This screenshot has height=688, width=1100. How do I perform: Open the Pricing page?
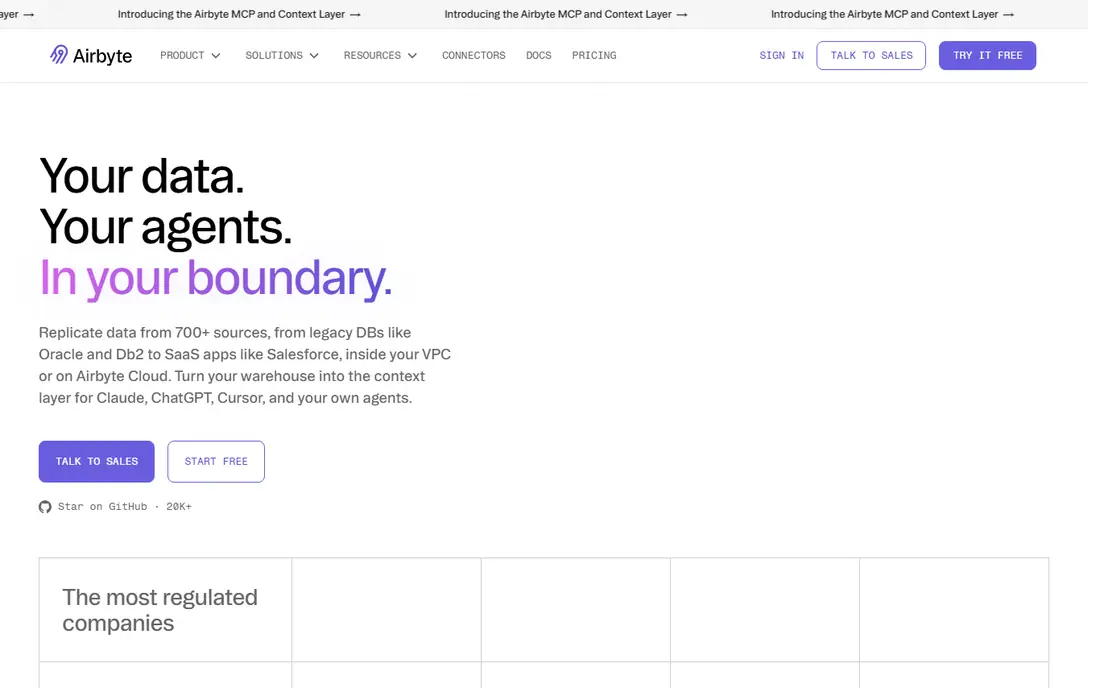594,55
